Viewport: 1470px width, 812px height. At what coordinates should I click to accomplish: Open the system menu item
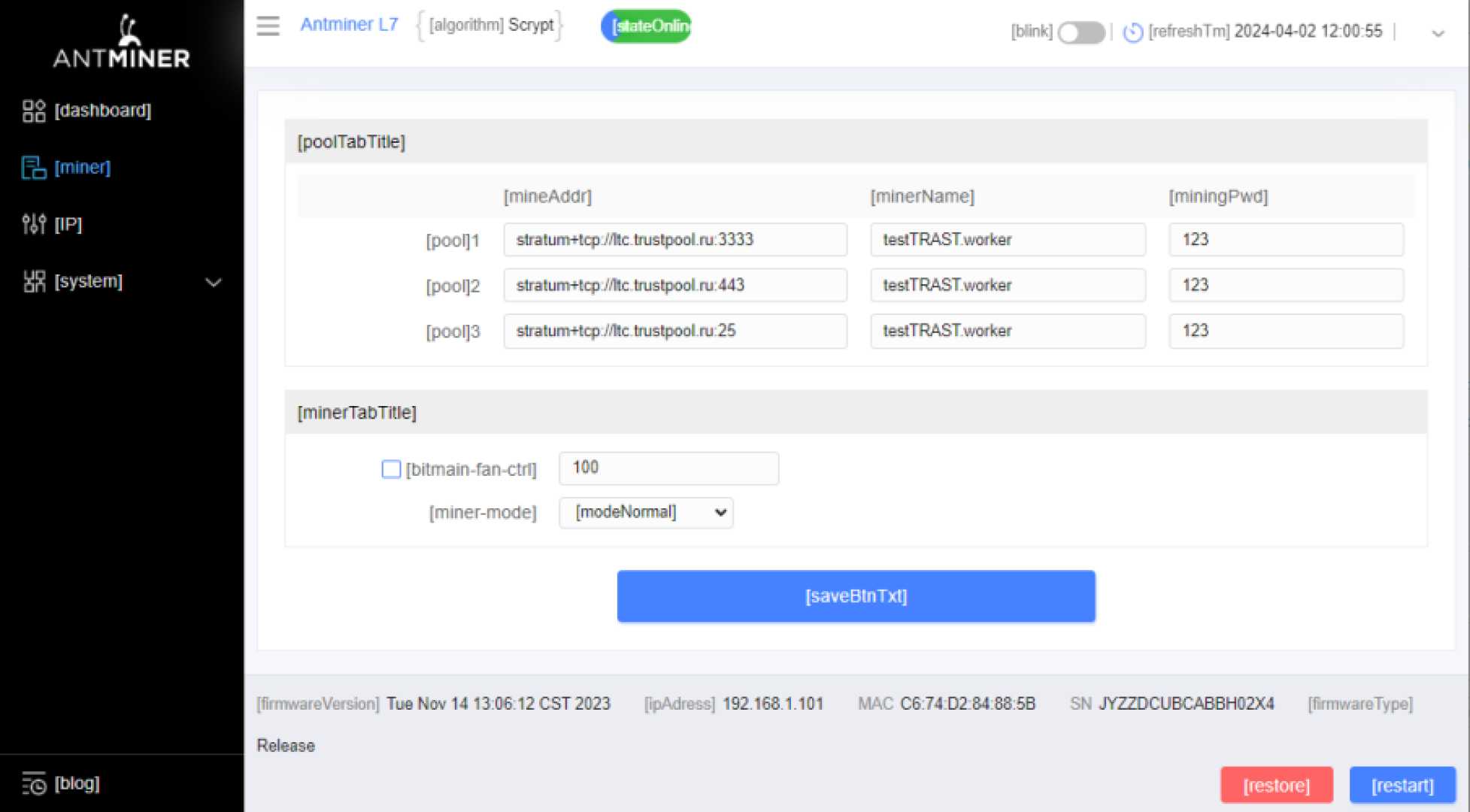89,281
